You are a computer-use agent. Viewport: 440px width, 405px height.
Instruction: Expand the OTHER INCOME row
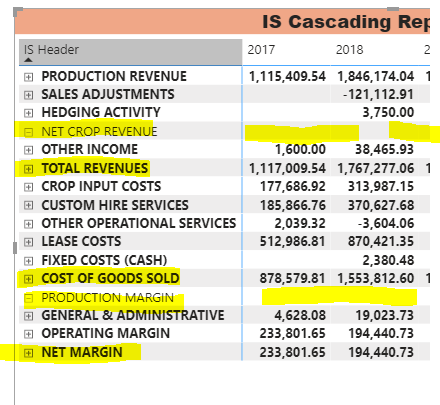click(28, 150)
